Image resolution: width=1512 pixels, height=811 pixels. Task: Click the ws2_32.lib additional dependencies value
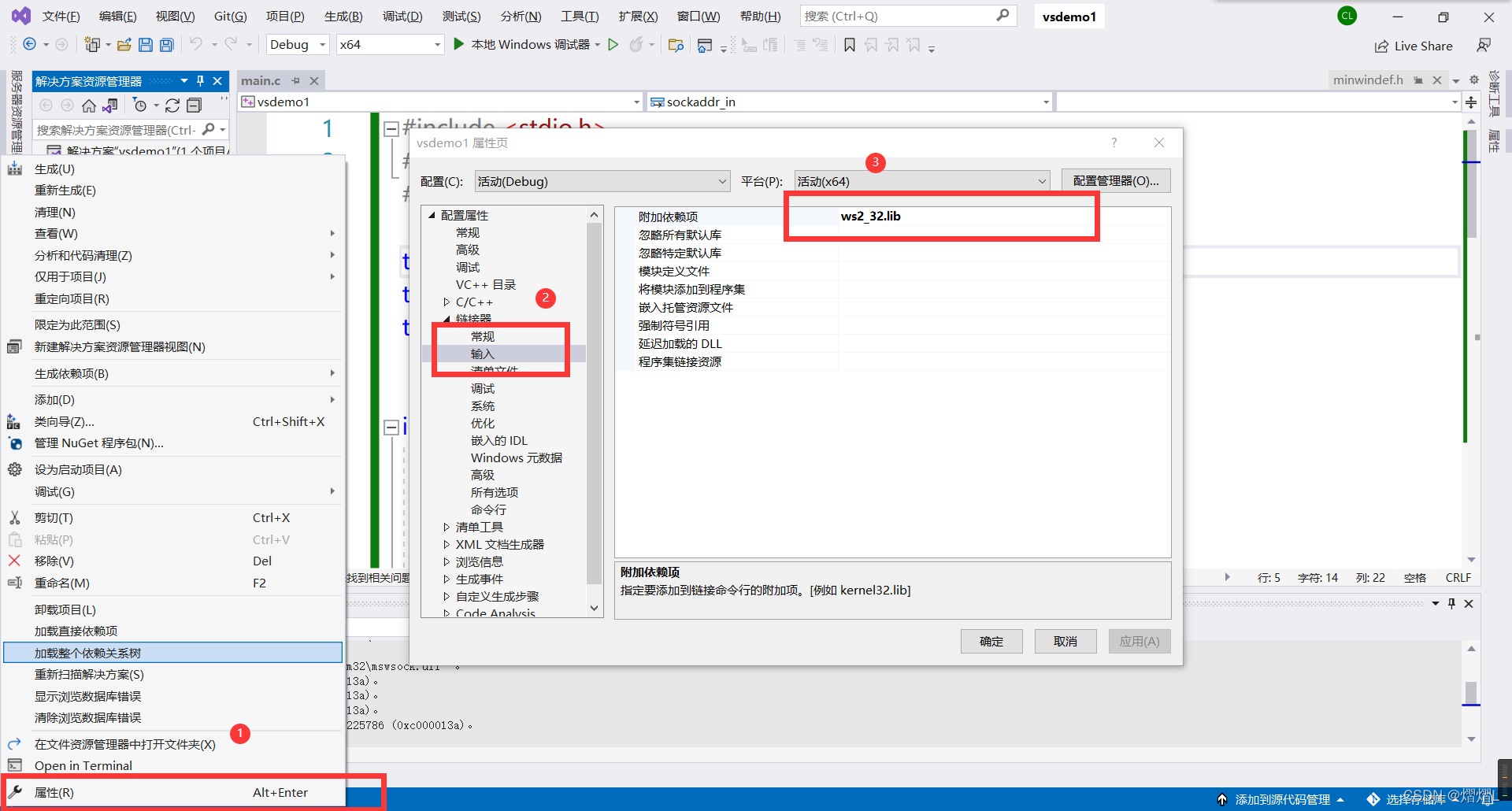tap(870, 217)
